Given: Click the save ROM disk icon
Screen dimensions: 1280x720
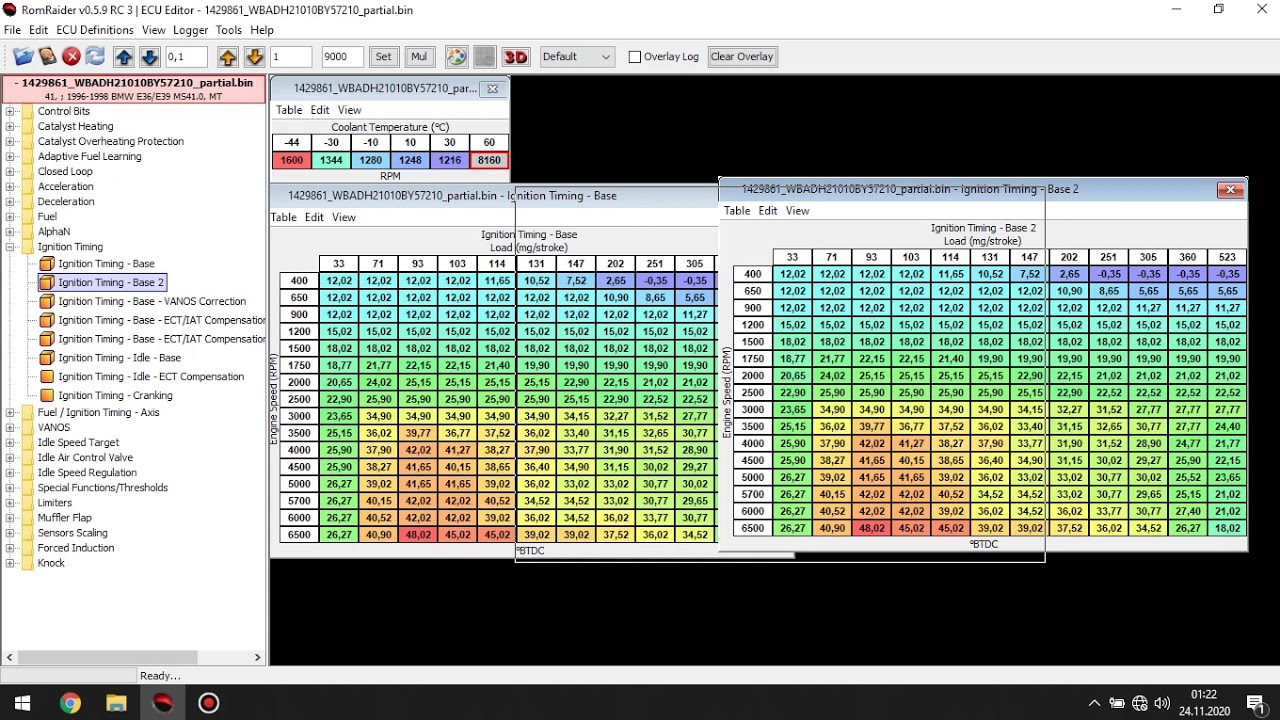Looking at the screenshot, I should 47,57.
